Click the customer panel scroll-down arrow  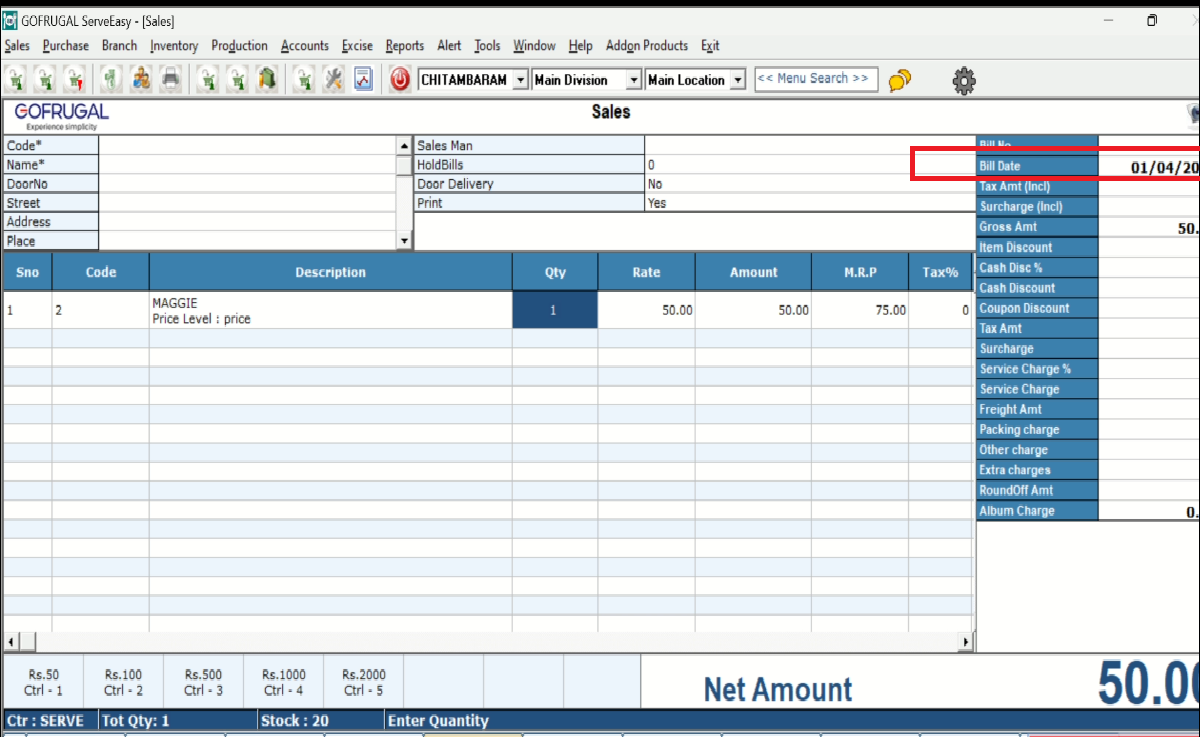point(404,241)
